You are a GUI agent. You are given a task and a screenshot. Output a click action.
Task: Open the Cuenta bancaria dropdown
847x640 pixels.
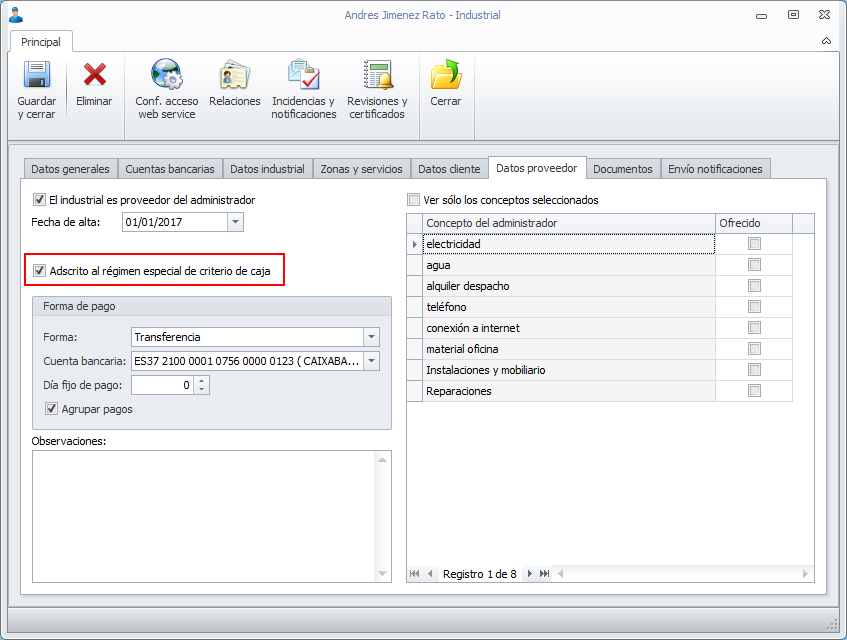pos(372,361)
